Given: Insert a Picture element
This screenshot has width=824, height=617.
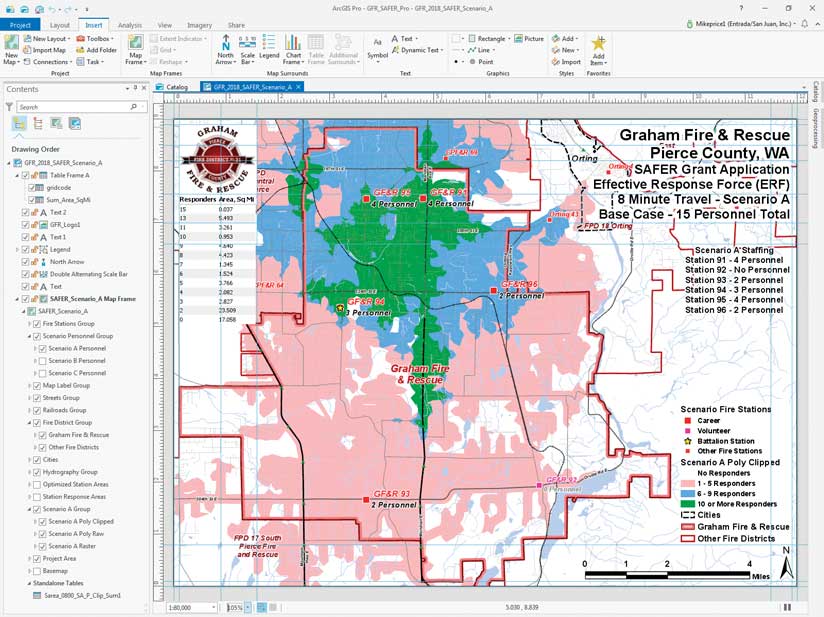Looking at the screenshot, I should pyautogui.click(x=529, y=39).
